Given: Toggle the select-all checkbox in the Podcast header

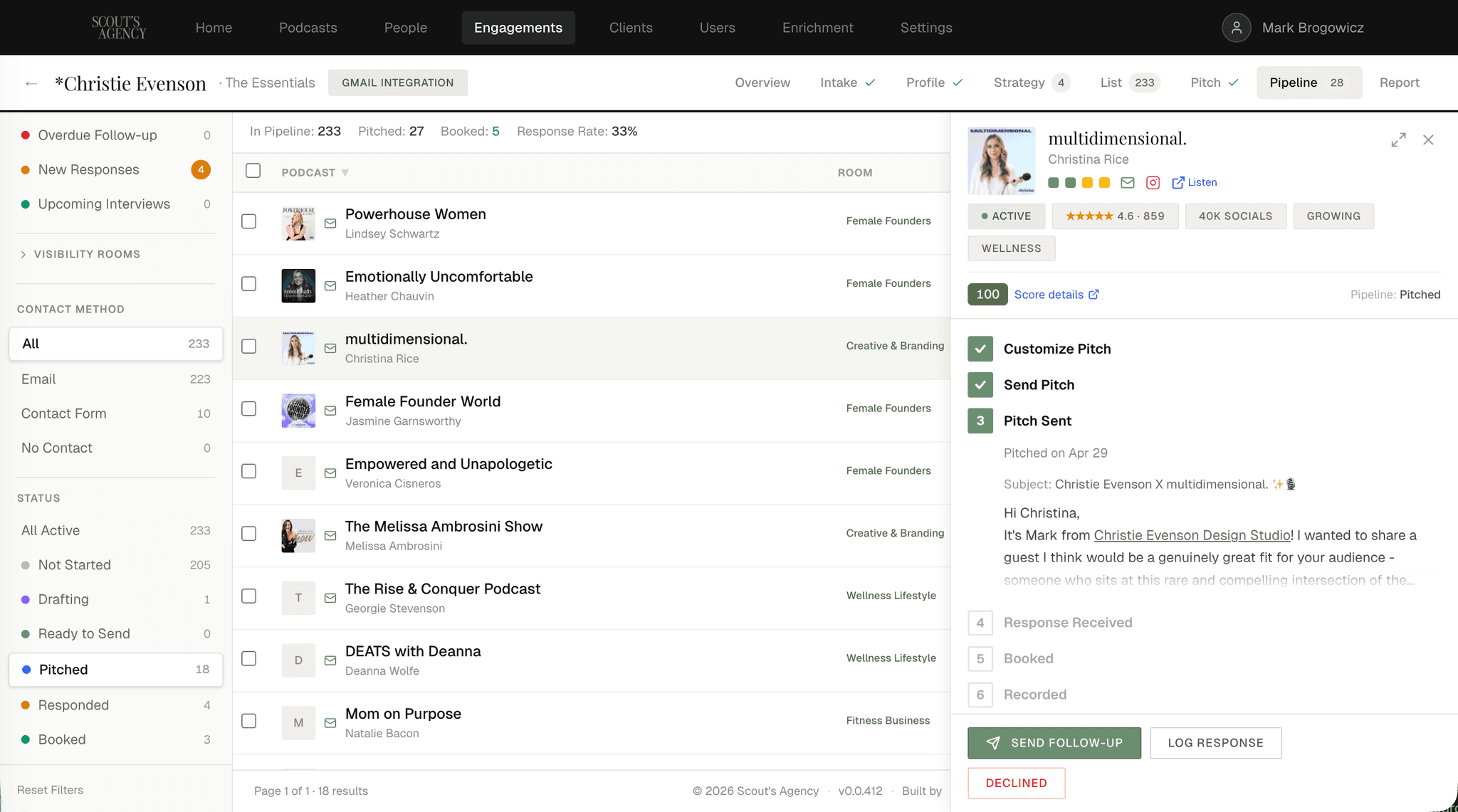Looking at the screenshot, I should pyautogui.click(x=253, y=171).
